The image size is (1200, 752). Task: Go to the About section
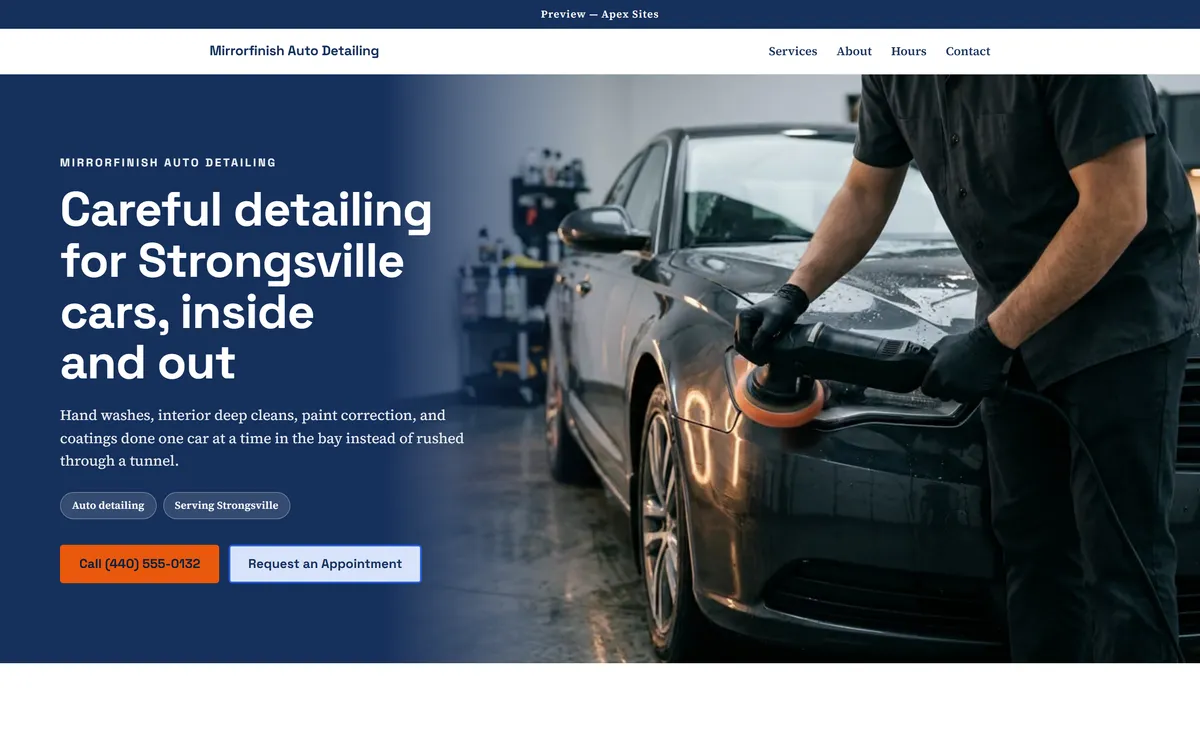854,51
